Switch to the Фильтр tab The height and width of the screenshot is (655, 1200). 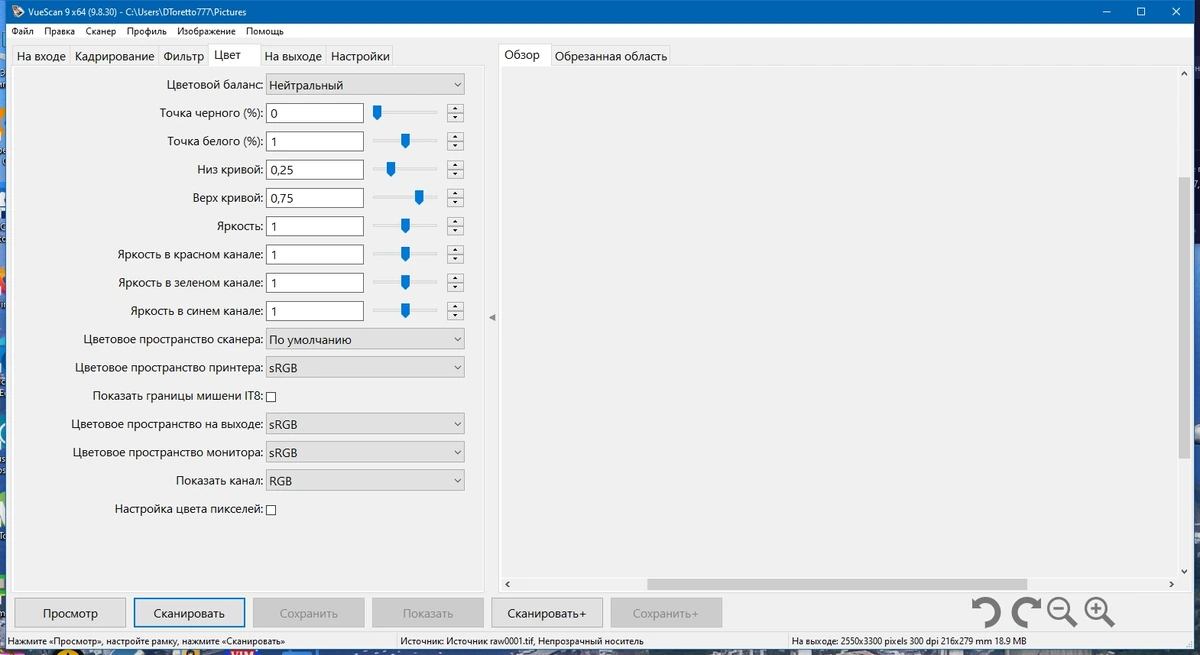(x=183, y=56)
